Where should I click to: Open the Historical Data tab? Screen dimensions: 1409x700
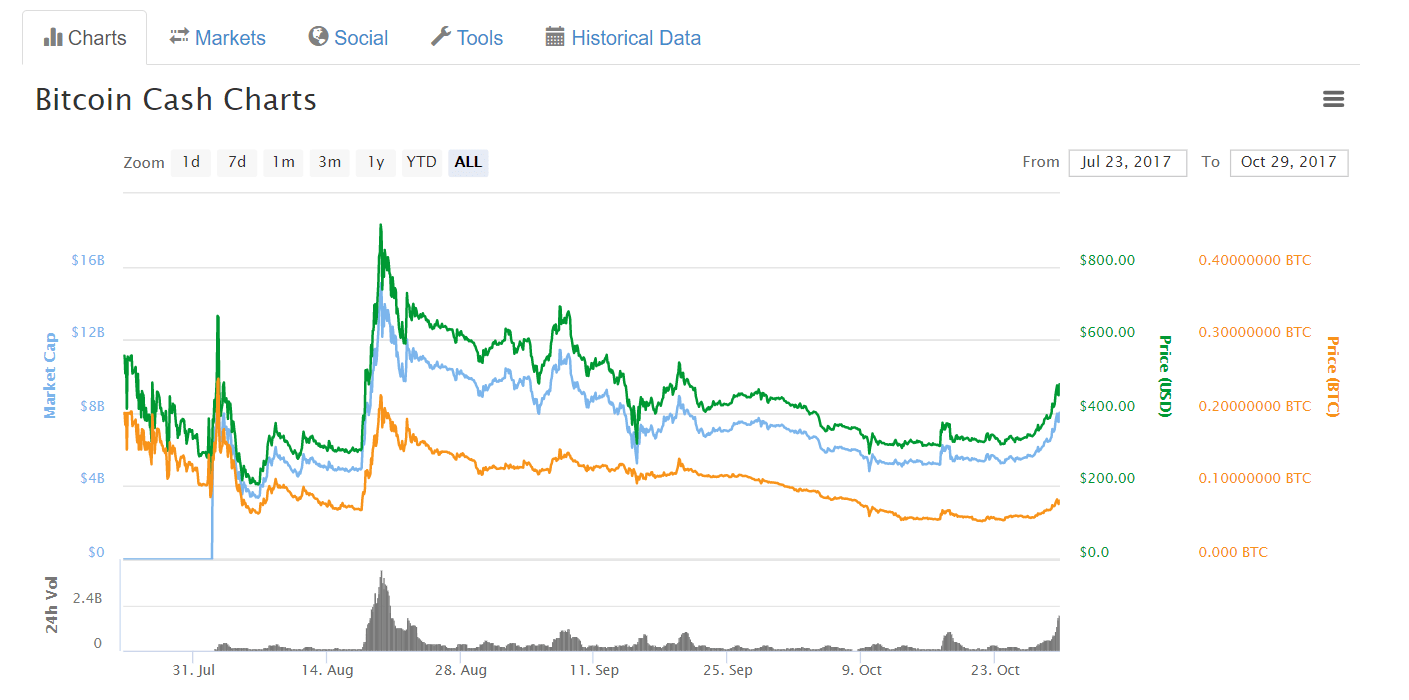[635, 38]
